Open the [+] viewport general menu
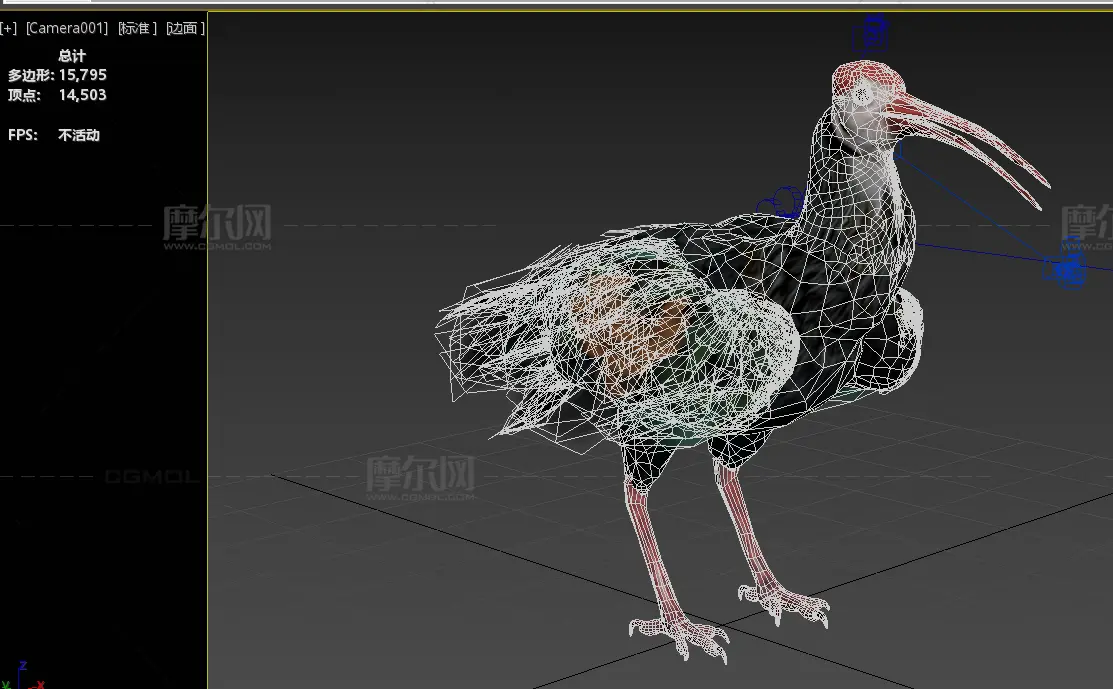The height and width of the screenshot is (689, 1113). coord(9,28)
